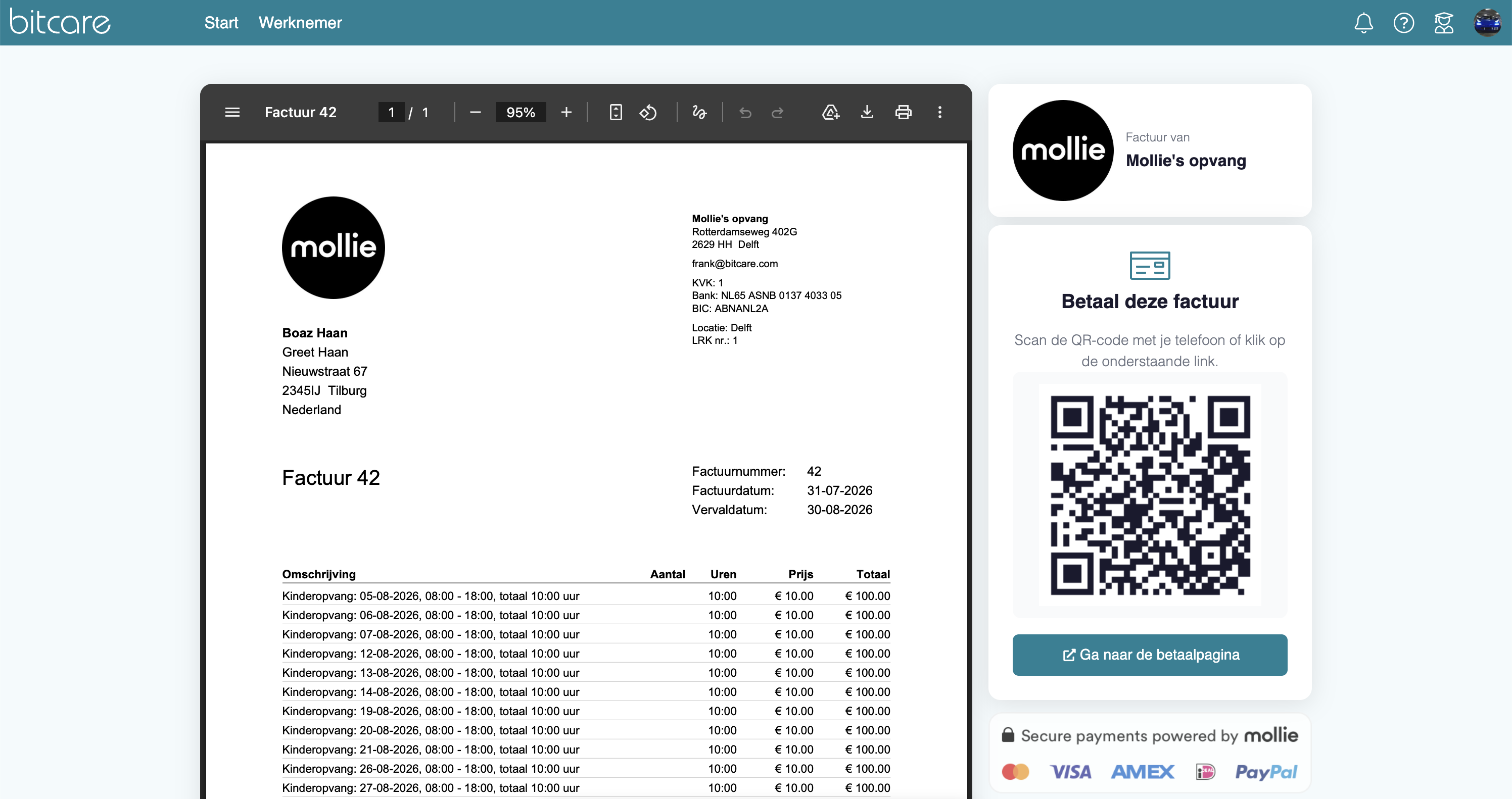Click the recipient name 'Boaz Haan'

[x=315, y=333]
